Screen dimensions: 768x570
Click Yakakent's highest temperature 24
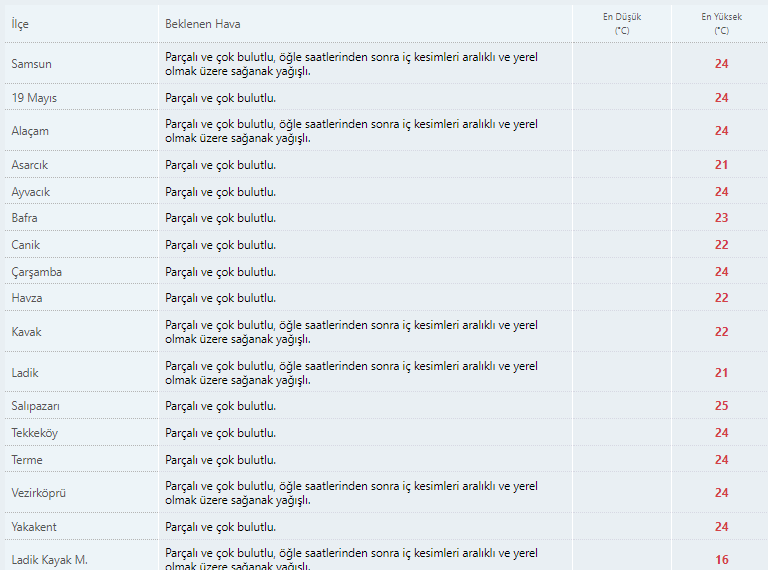(721, 526)
